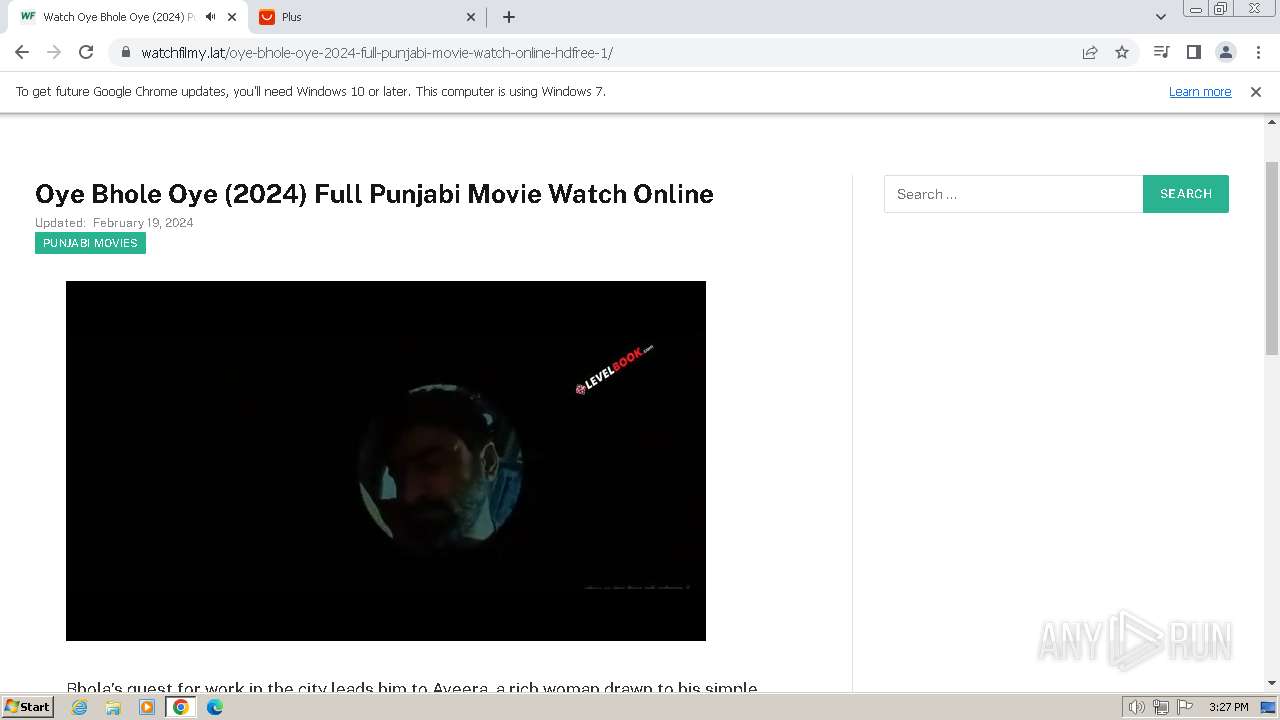
Task: Go forward to the next page
Action: pos(54,52)
